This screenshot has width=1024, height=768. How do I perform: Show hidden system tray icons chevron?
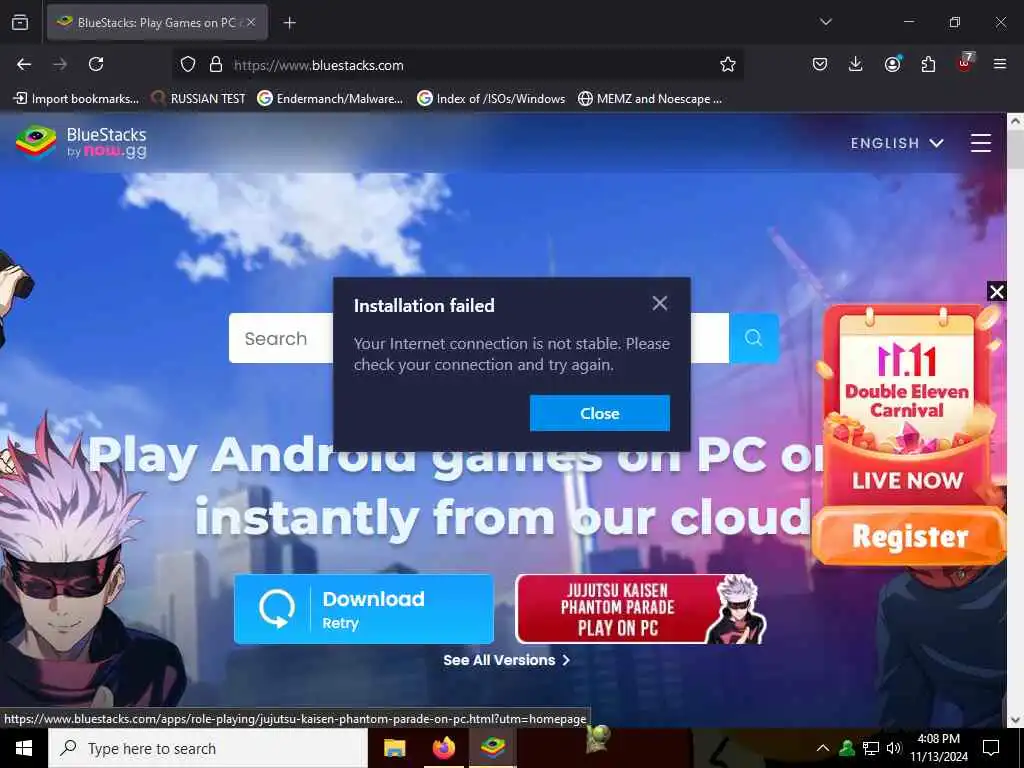tap(823, 748)
